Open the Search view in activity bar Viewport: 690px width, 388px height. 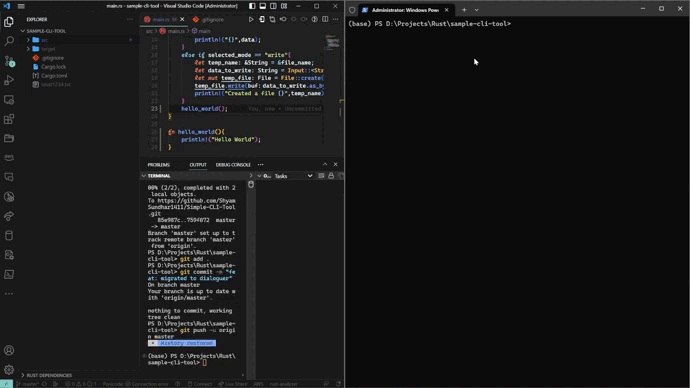[9, 41]
